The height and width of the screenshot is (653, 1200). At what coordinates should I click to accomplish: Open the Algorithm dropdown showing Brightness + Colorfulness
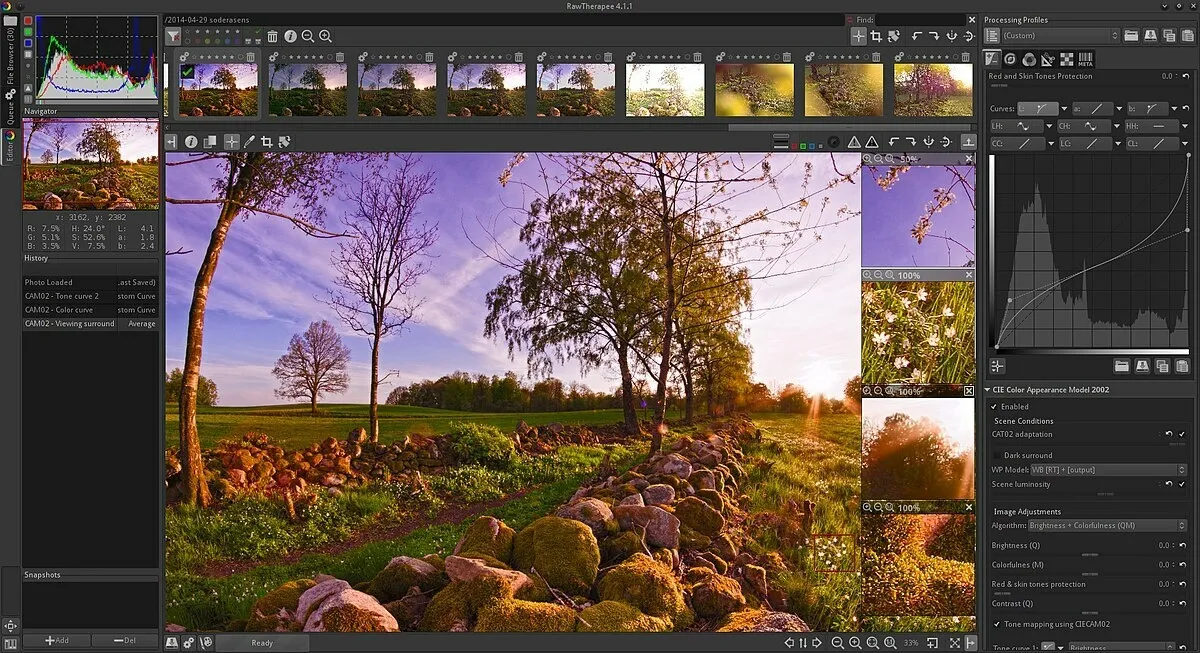point(1106,524)
